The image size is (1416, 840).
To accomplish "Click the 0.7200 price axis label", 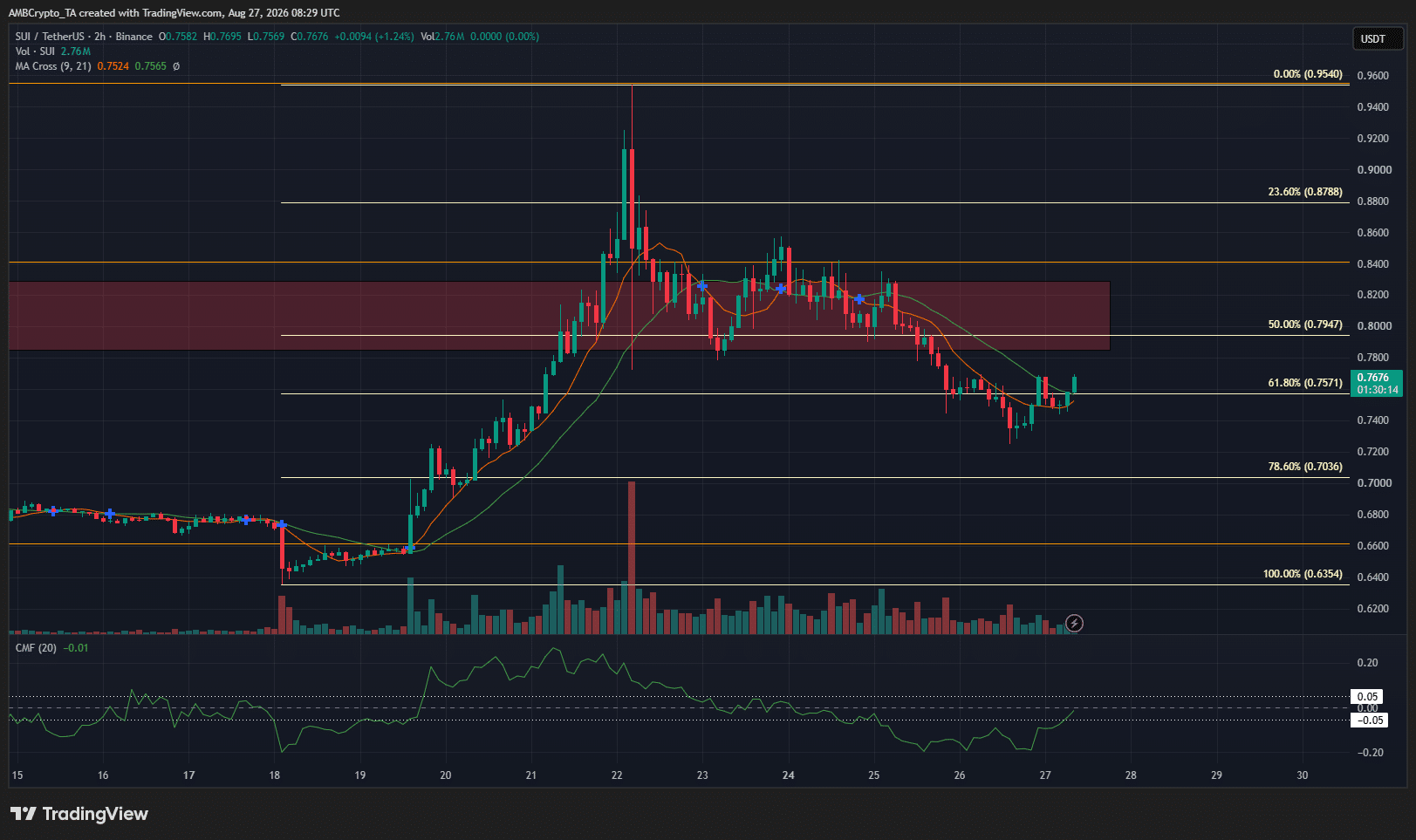I will (1373, 452).
